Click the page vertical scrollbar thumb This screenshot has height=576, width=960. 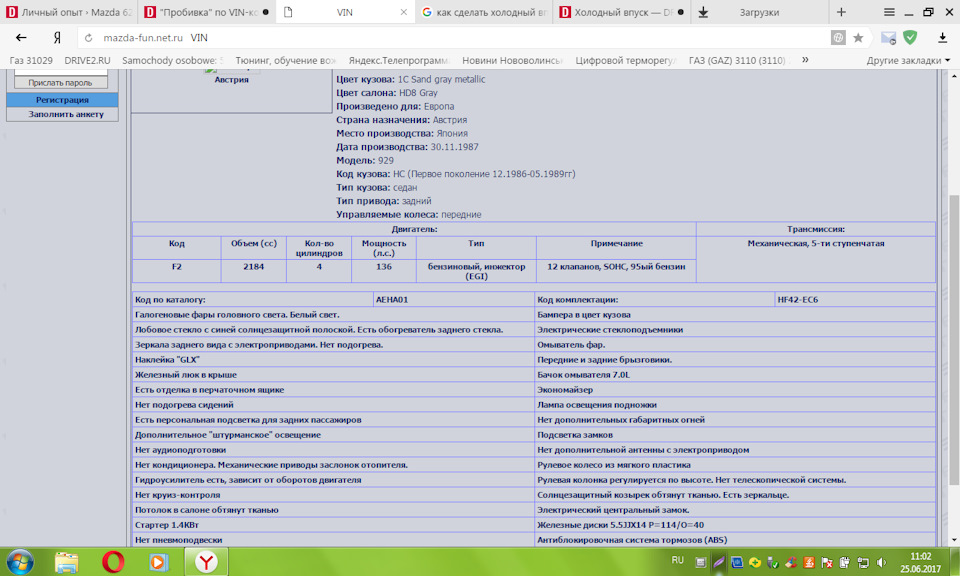954,340
